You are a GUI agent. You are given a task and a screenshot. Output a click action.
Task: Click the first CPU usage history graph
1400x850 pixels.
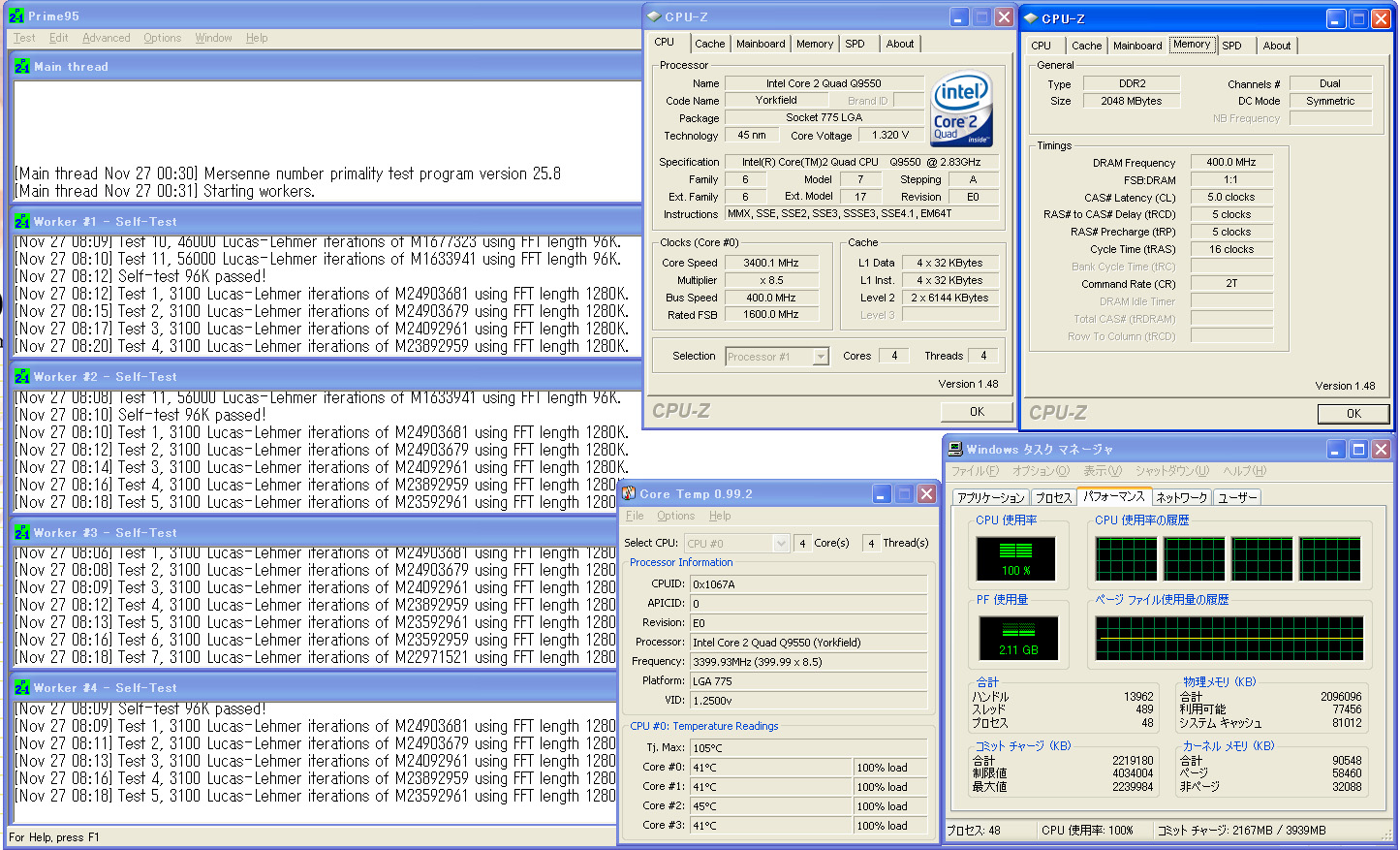[x=1127, y=557]
